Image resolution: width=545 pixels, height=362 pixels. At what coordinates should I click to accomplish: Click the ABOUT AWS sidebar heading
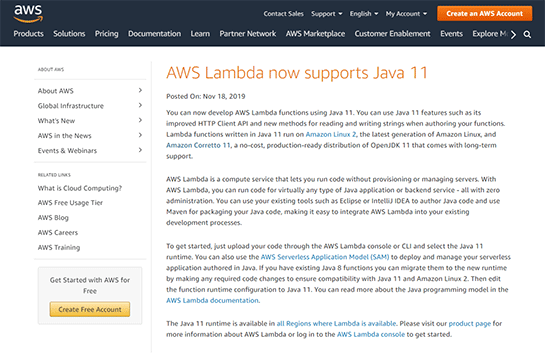pyautogui.click(x=51, y=69)
